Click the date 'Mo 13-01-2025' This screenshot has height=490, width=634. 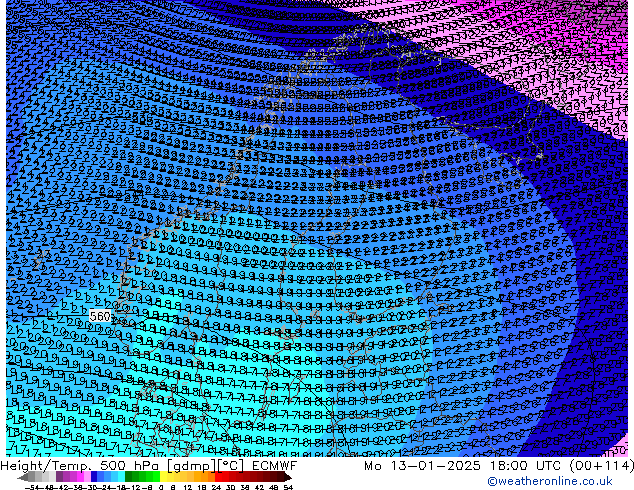tap(422, 466)
